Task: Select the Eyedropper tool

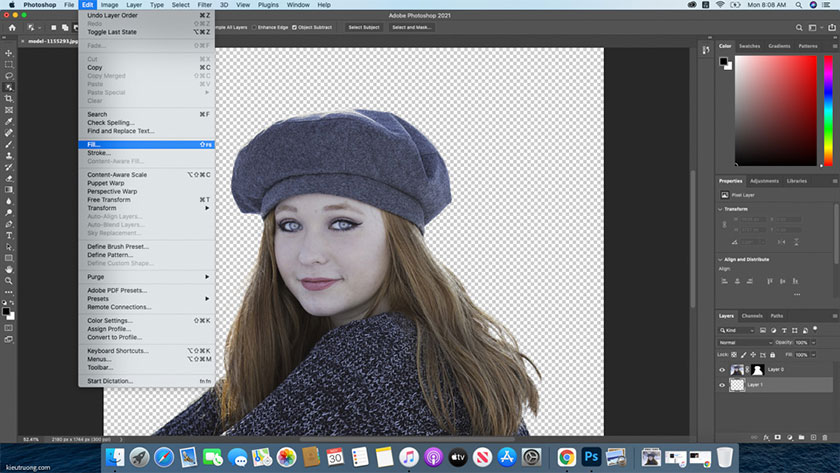Action: pos(9,121)
